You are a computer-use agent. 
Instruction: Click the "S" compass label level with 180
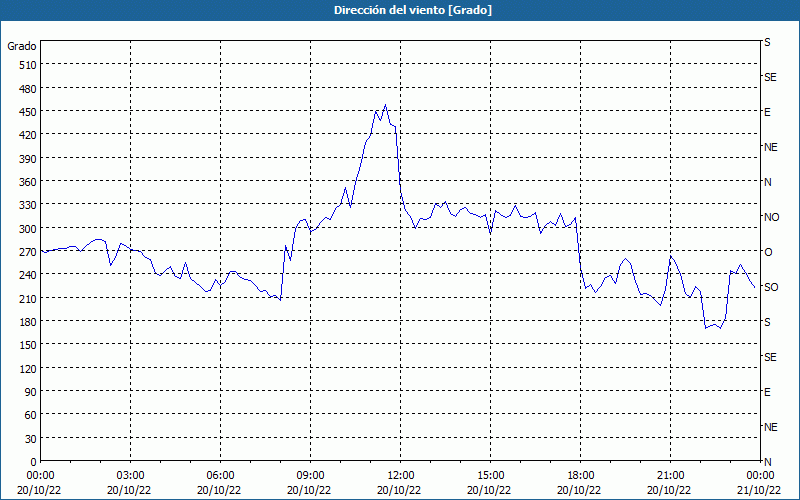click(x=767, y=322)
